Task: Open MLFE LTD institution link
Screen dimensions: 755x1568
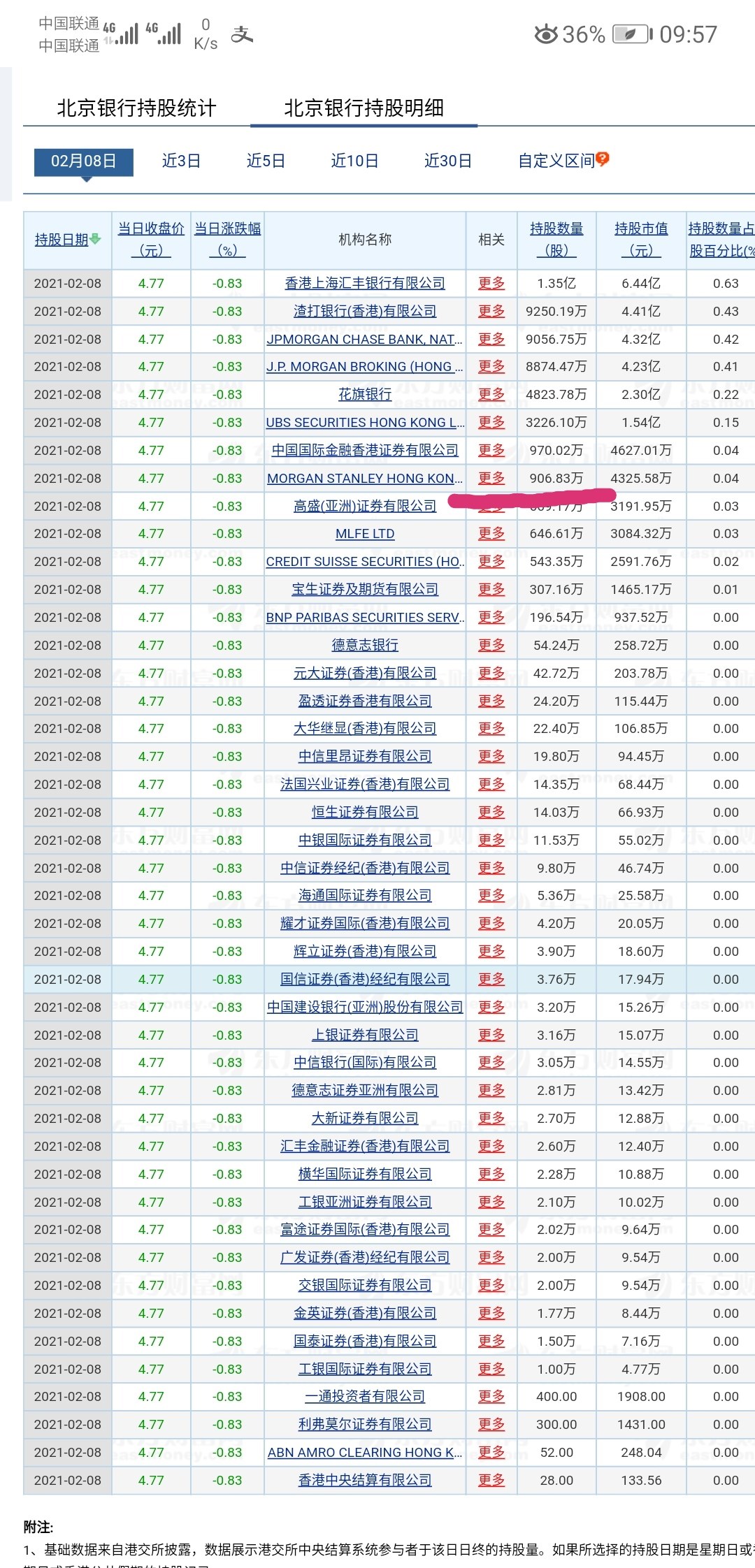Action: [x=365, y=534]
